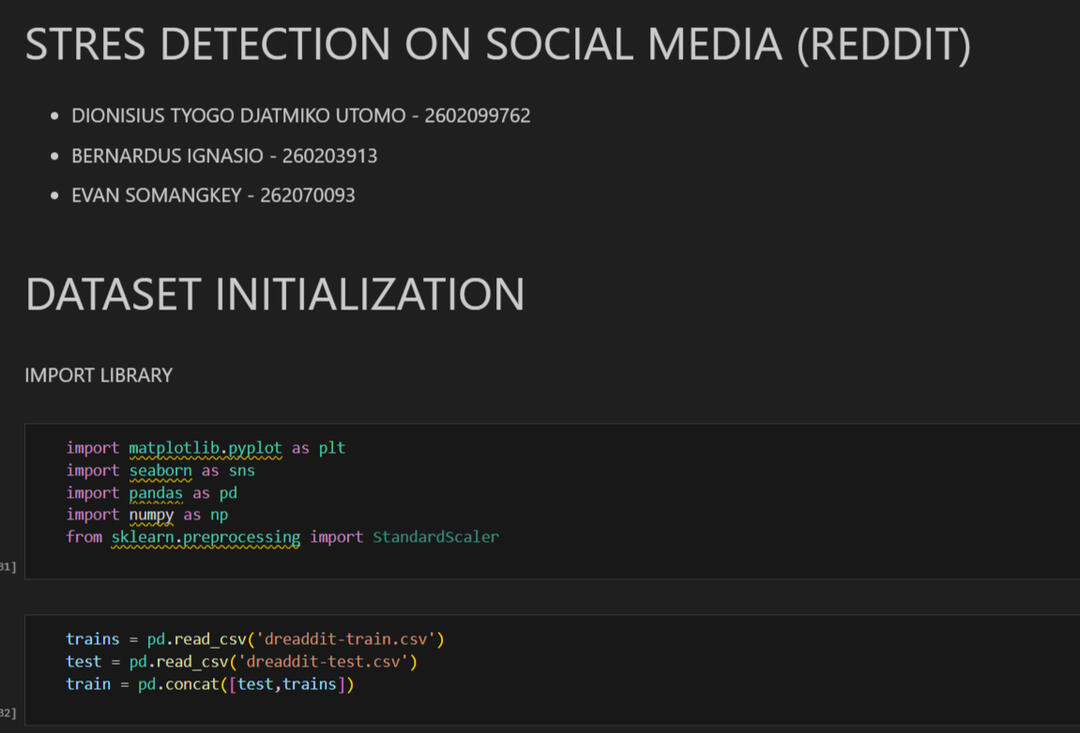This screenshot has width=1080, height=733.
Task: Click the pd.concat line in the code cell
Action: click(x=210, y=684)
